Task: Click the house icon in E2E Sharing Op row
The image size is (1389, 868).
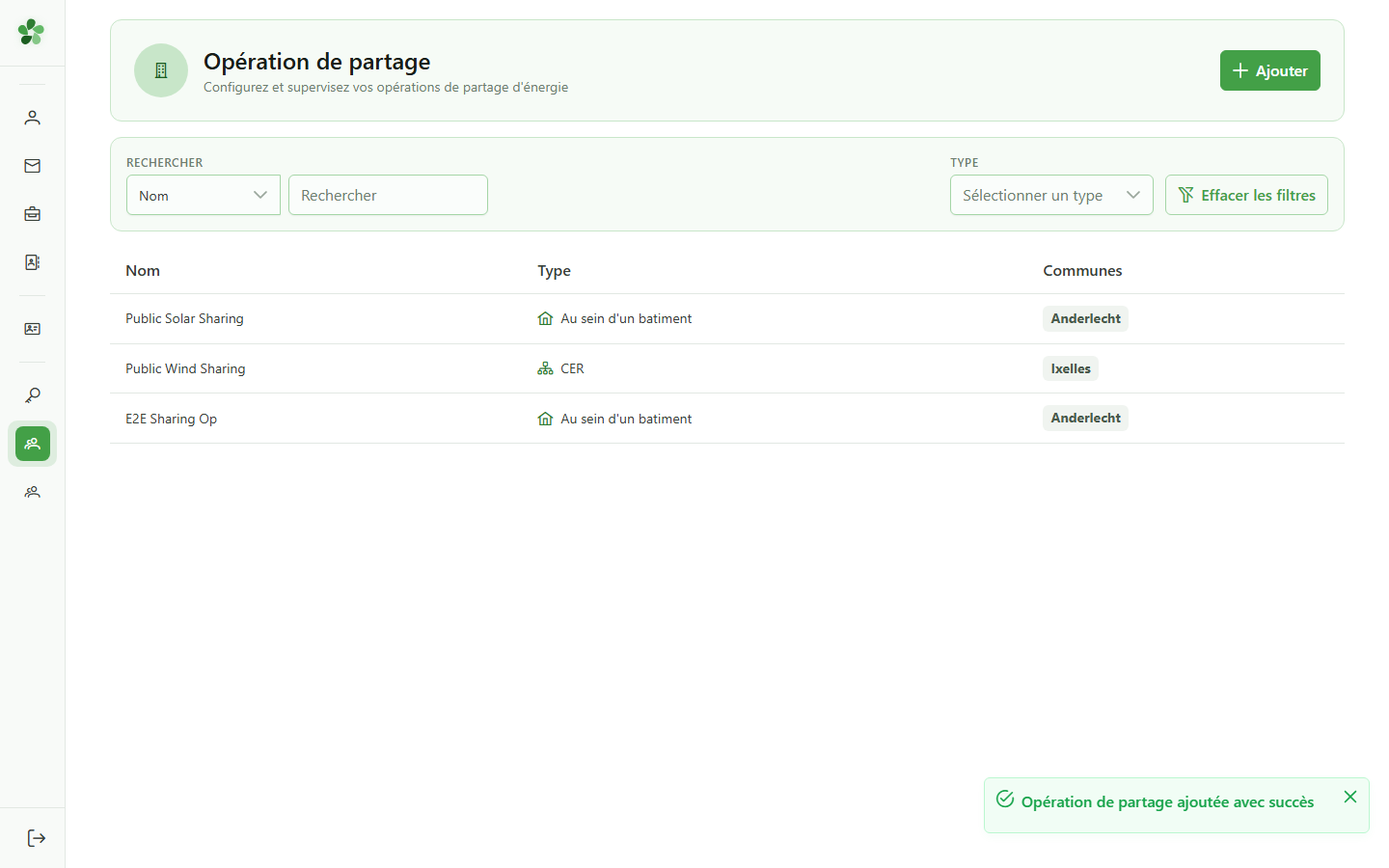Action: click(545, 419)
